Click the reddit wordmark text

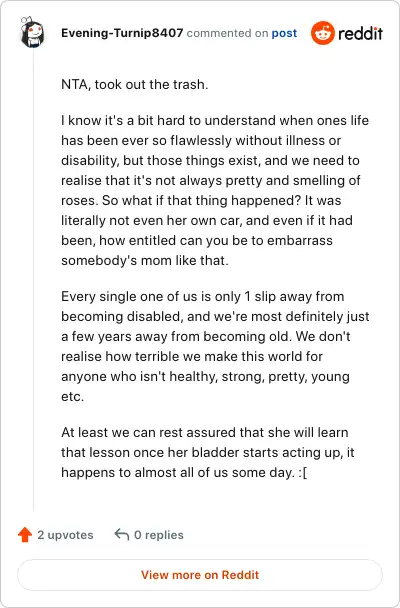(360, 33)
